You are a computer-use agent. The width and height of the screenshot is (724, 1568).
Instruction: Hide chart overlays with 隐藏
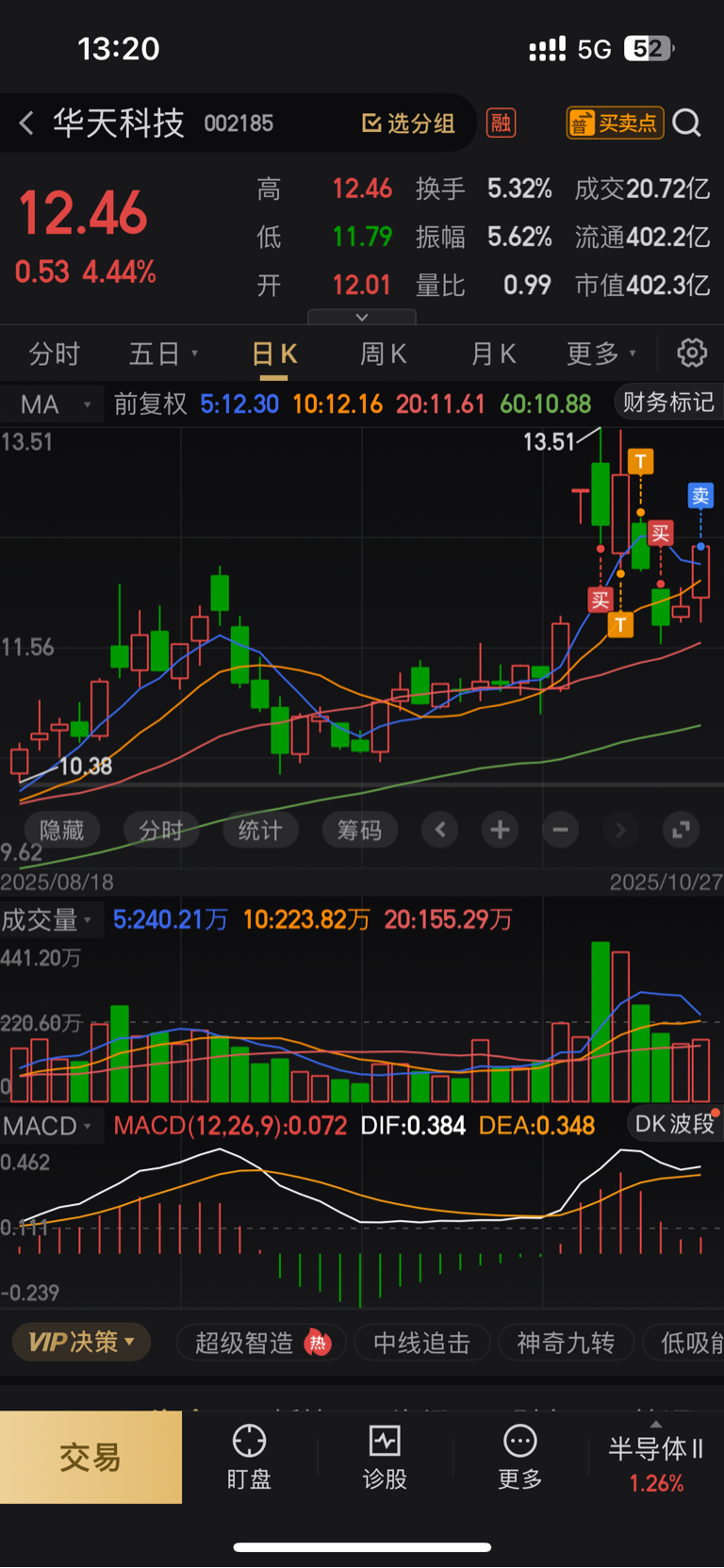[61, 831]
